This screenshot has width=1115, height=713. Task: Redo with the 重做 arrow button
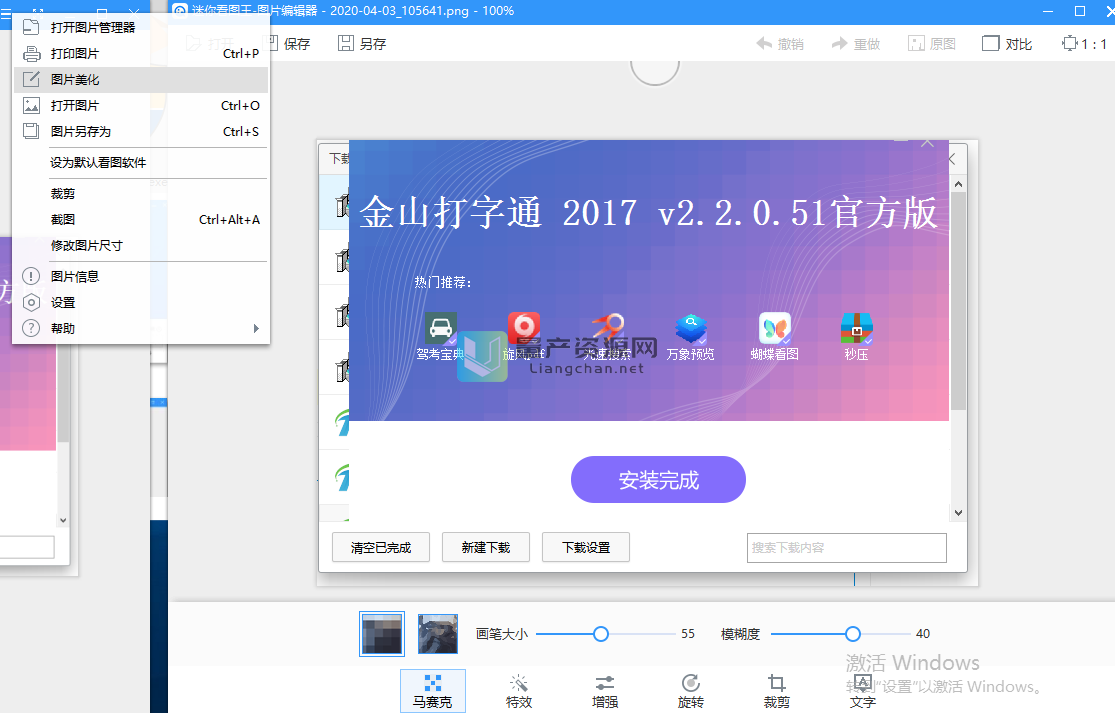(855, 44)
